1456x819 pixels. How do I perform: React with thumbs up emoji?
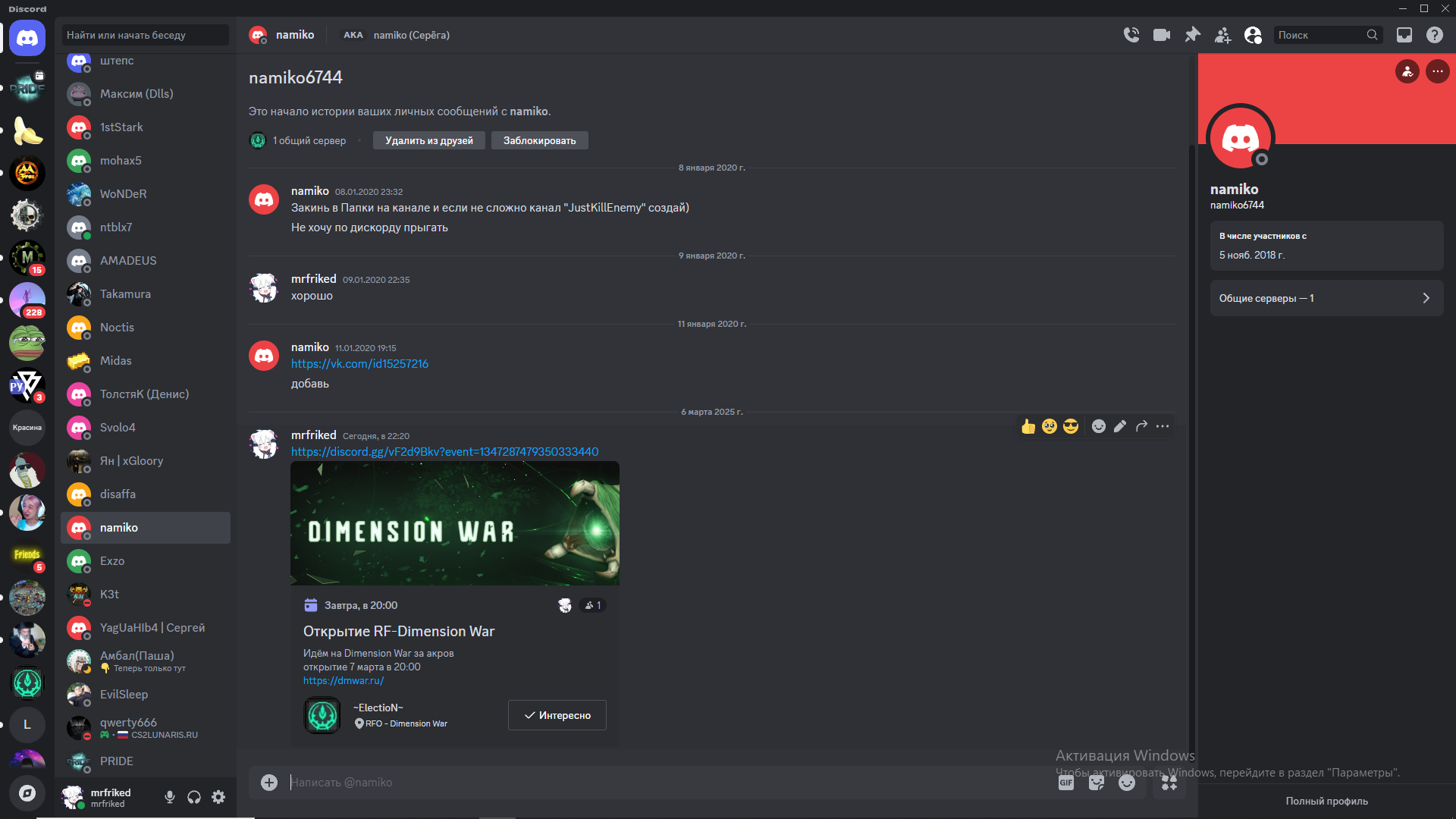[1028, 426]
